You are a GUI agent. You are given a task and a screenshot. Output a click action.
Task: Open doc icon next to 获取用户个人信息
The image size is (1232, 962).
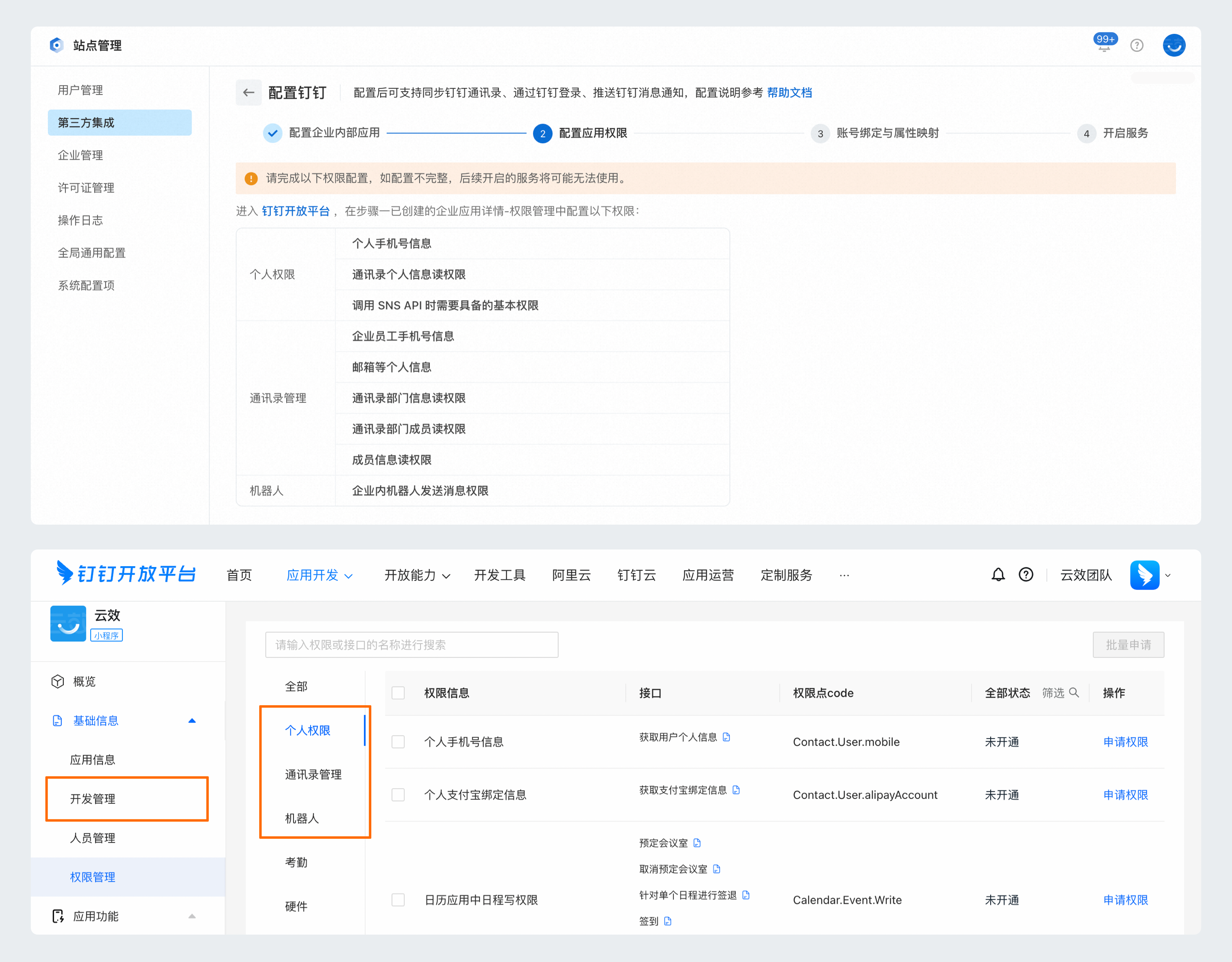pyautogui.click(x=726, y=737)
